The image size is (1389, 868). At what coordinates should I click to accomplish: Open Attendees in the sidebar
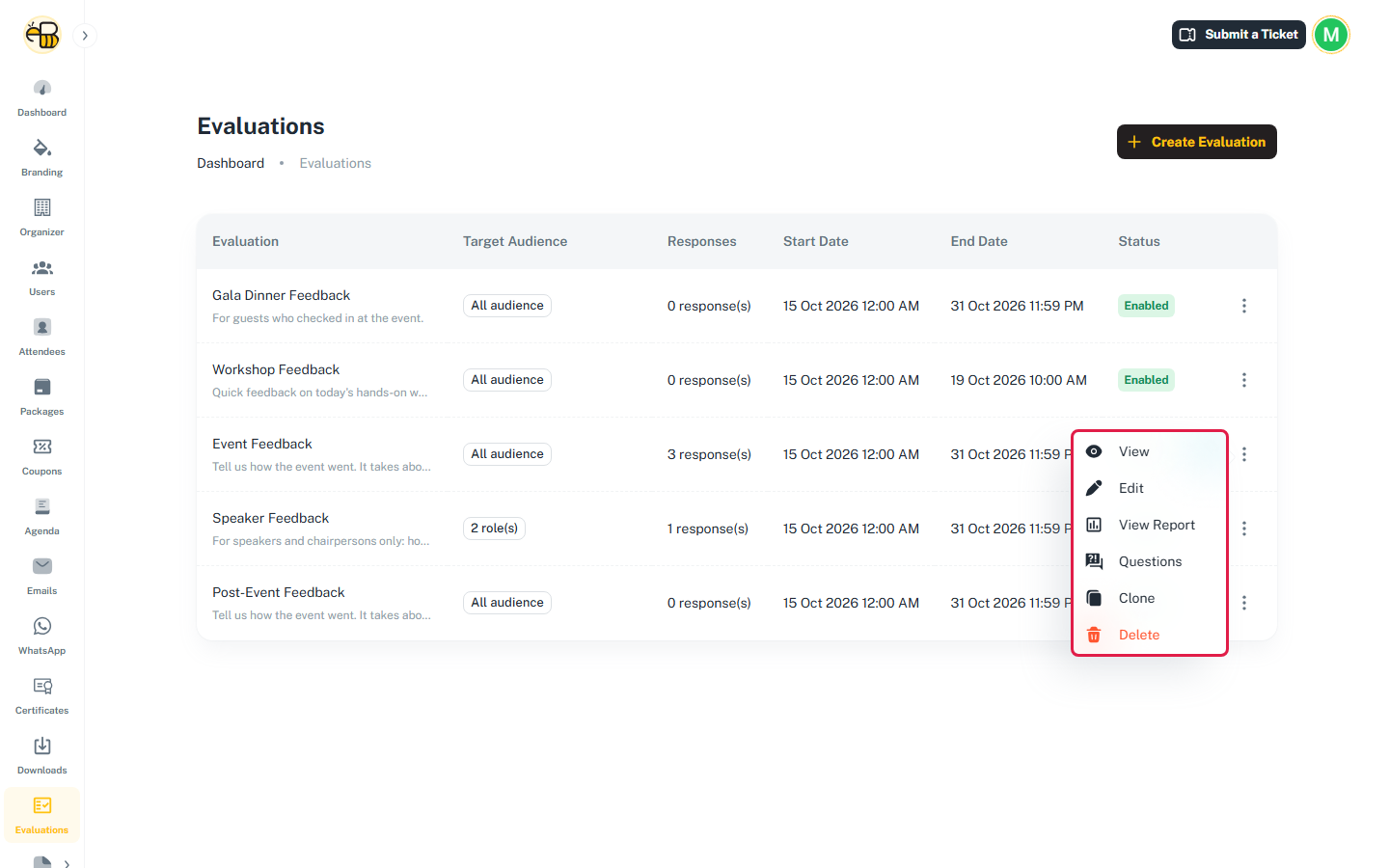pyautogui.click(x=42, y=337)
